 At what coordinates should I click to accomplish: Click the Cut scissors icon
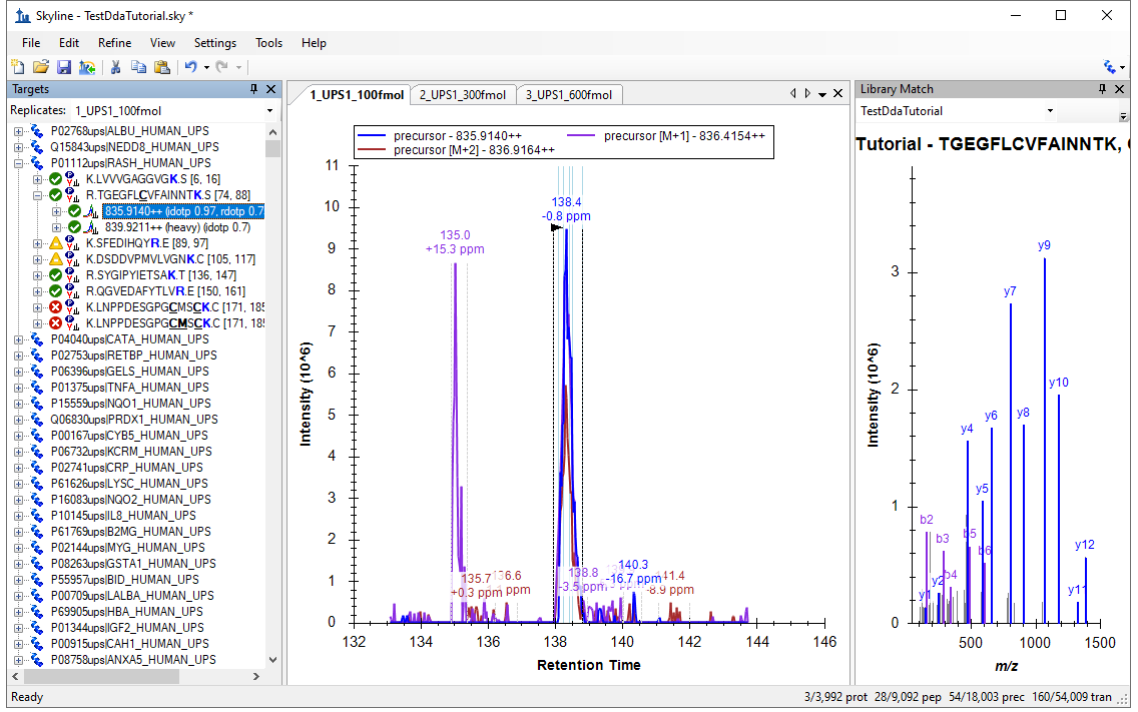(x=116, y=67)
